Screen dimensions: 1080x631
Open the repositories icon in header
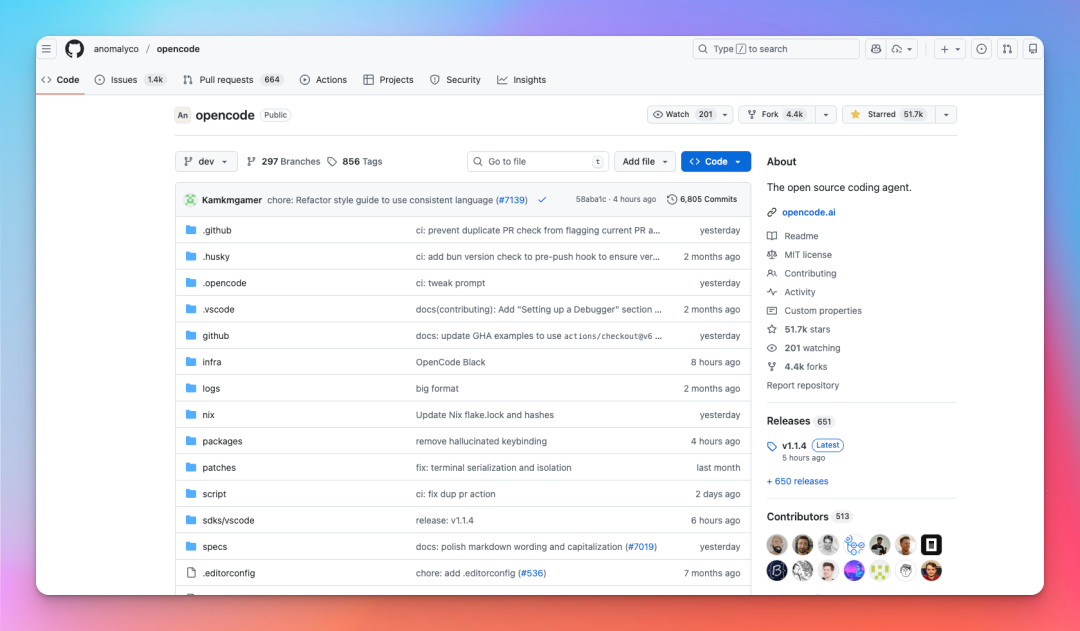[1033, 49]
